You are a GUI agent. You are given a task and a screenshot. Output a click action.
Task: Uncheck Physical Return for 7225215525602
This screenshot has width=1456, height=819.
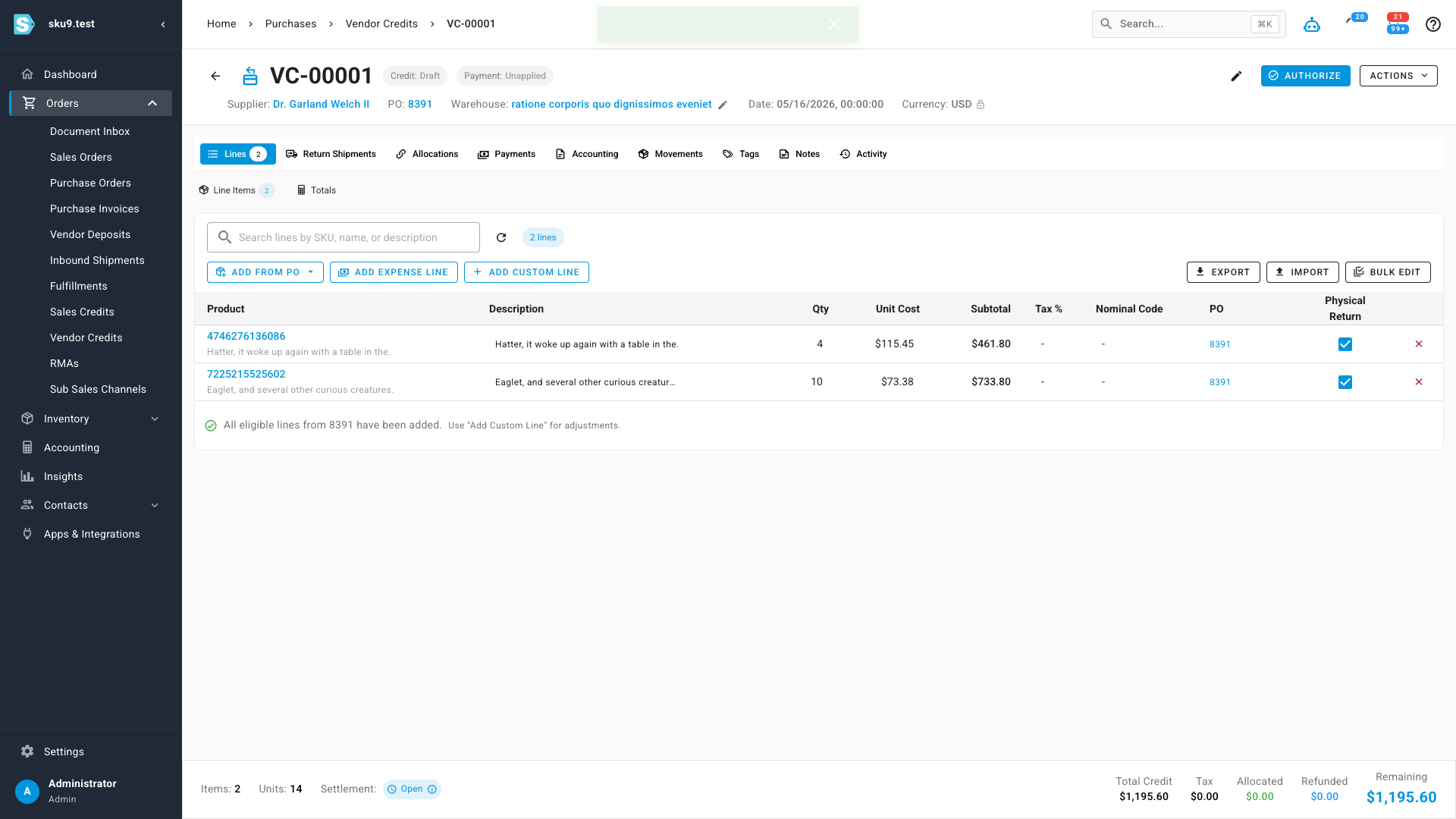coord(1345,382)
